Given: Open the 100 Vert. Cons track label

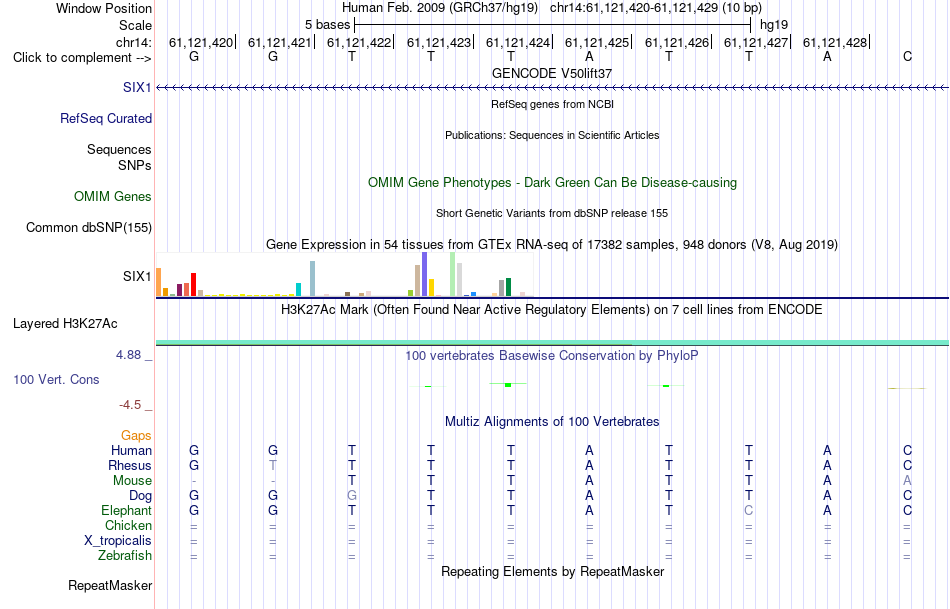Looking at the screenshot, I should click(x=56, y=379).
